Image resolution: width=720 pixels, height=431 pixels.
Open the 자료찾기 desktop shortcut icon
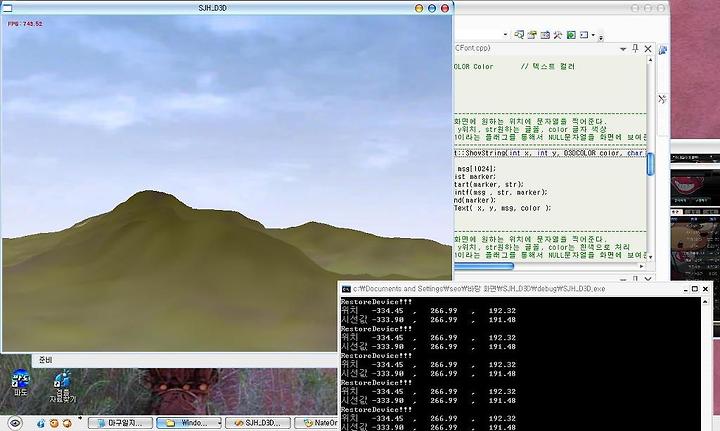[62, 386]
